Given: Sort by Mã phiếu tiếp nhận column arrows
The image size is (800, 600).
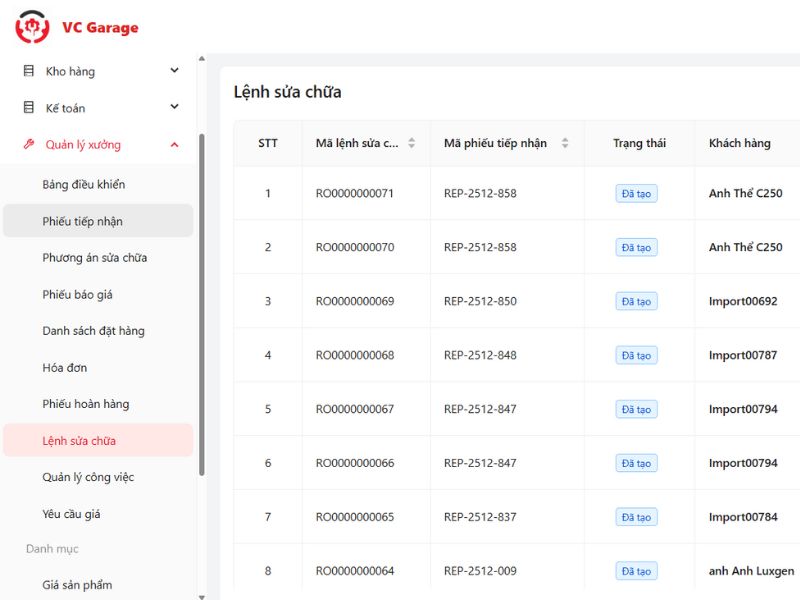Looking at the screenshot, I should (x=564, y=143).
